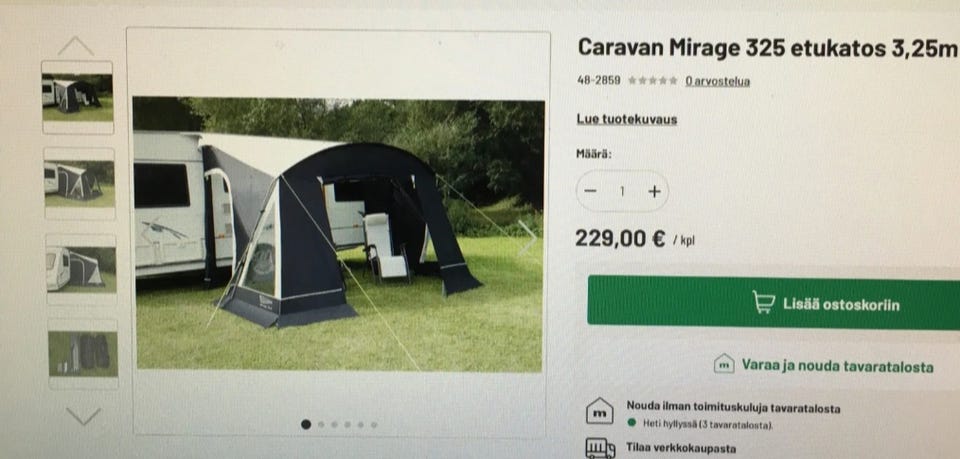Click the store icon beside Varaa ja nouda
The image size is (960, 459).
(724, 364)
